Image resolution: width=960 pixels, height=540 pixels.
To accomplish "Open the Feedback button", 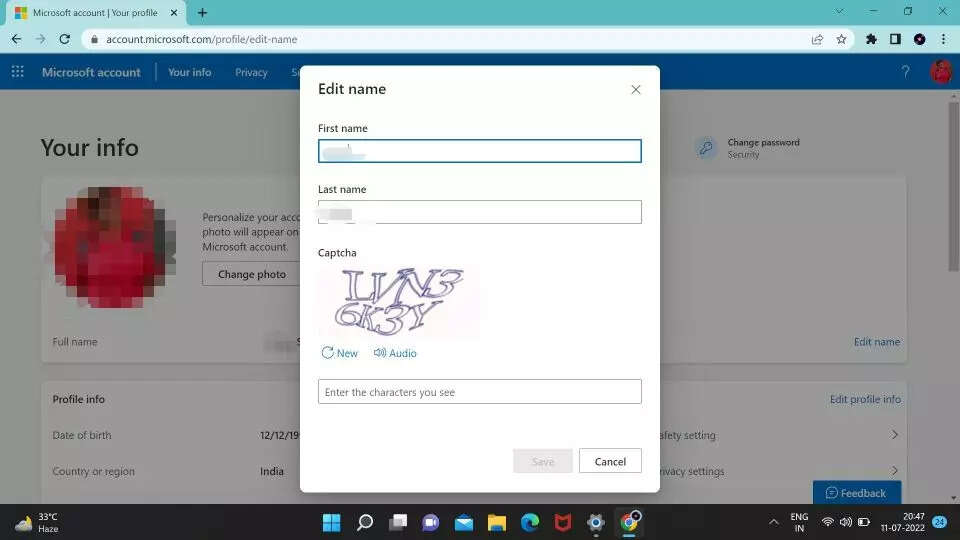I will click(x=856, y=493).
